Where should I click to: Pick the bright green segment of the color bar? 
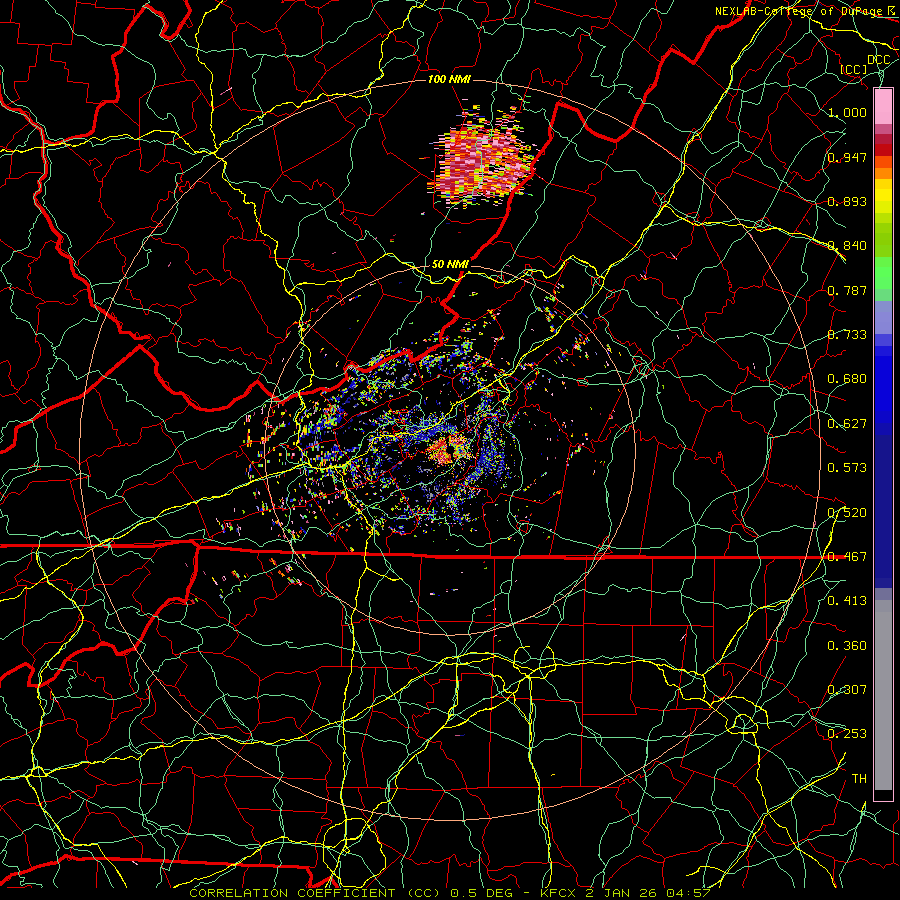883,273
